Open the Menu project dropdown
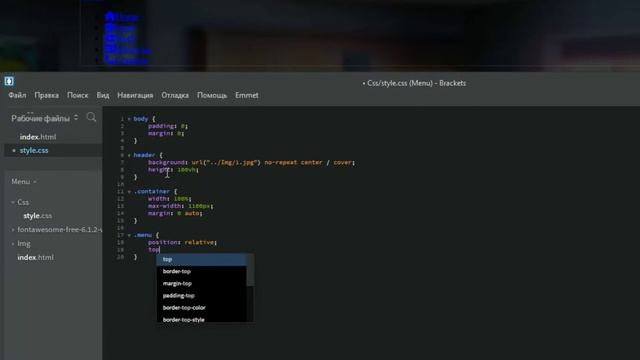Screen dimensions: 640x360 [x=24, y=182]
